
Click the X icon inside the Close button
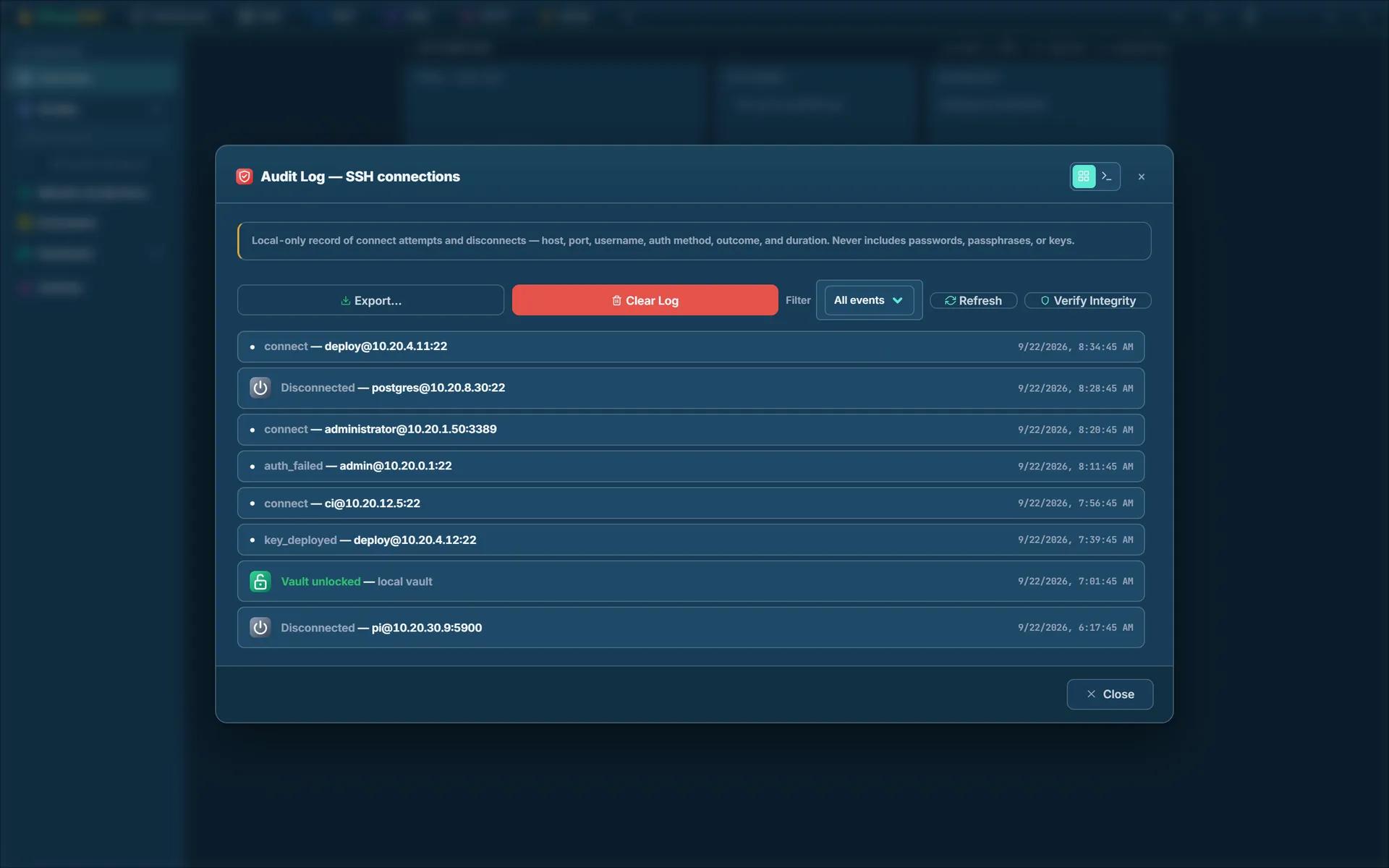(1091, 694)
